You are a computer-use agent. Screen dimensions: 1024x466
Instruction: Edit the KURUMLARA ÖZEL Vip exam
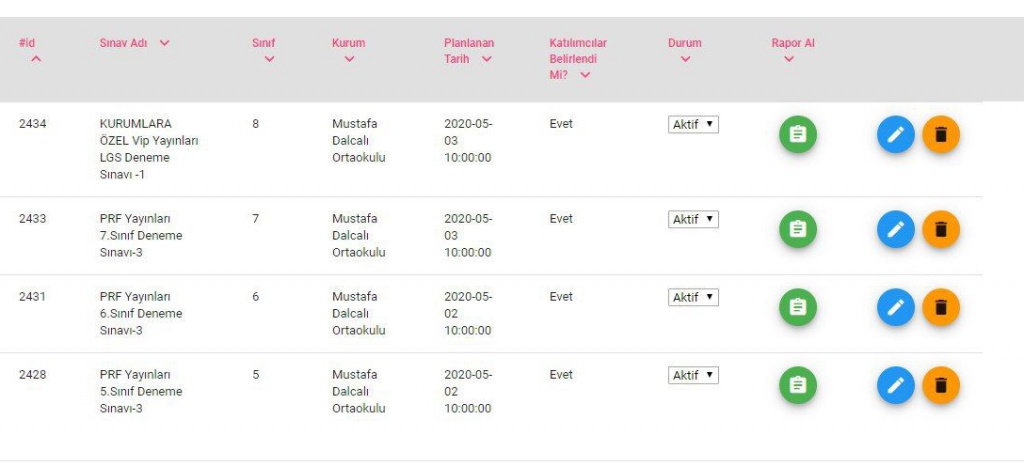tap(895, 134)
